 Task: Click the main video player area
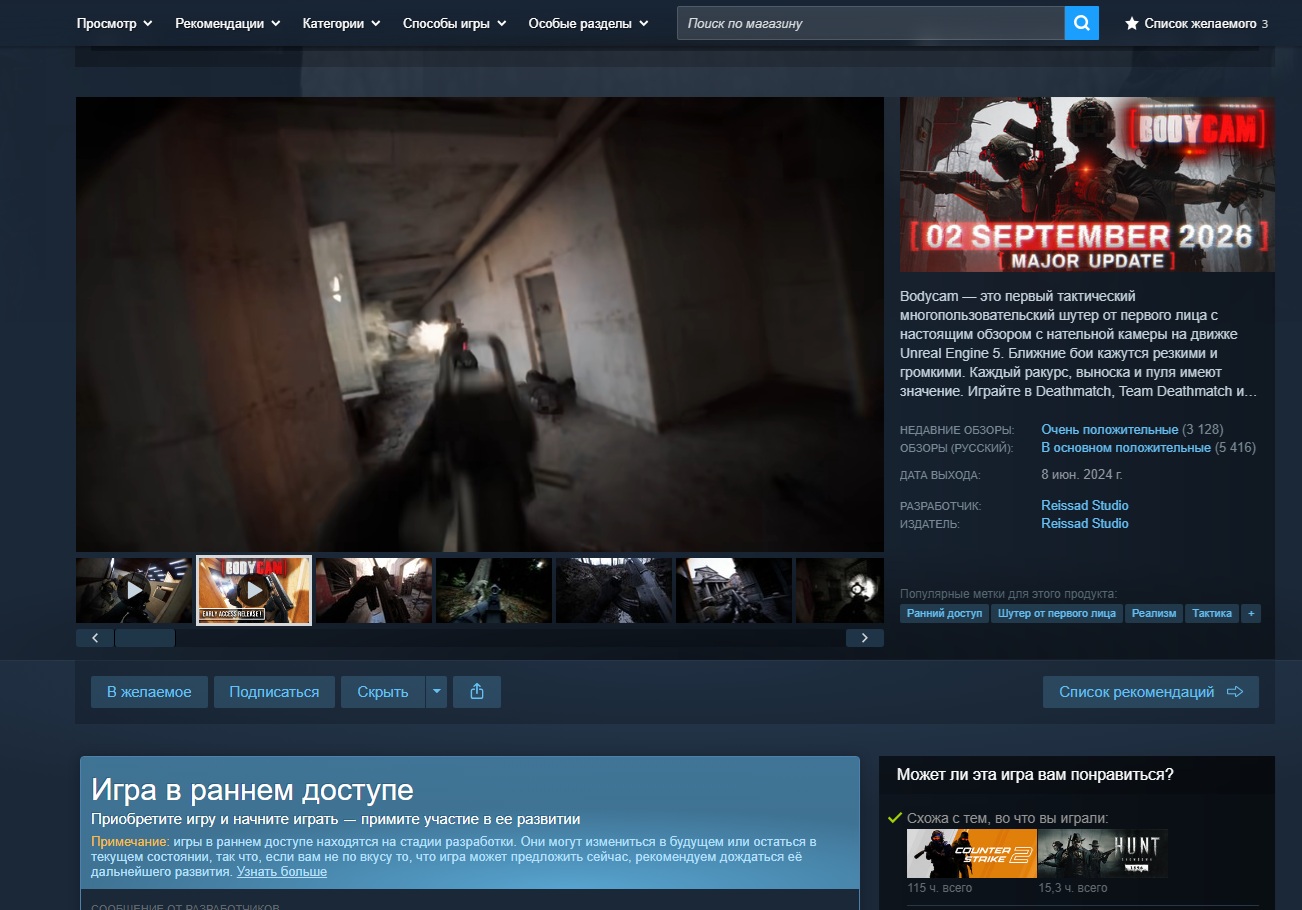tap(480, 324)
